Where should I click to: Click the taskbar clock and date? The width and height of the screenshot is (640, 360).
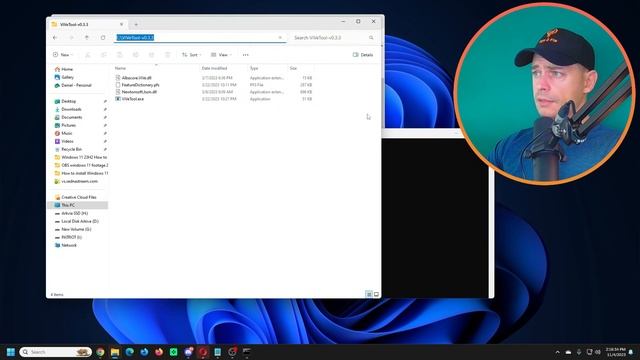coord(616,352)
